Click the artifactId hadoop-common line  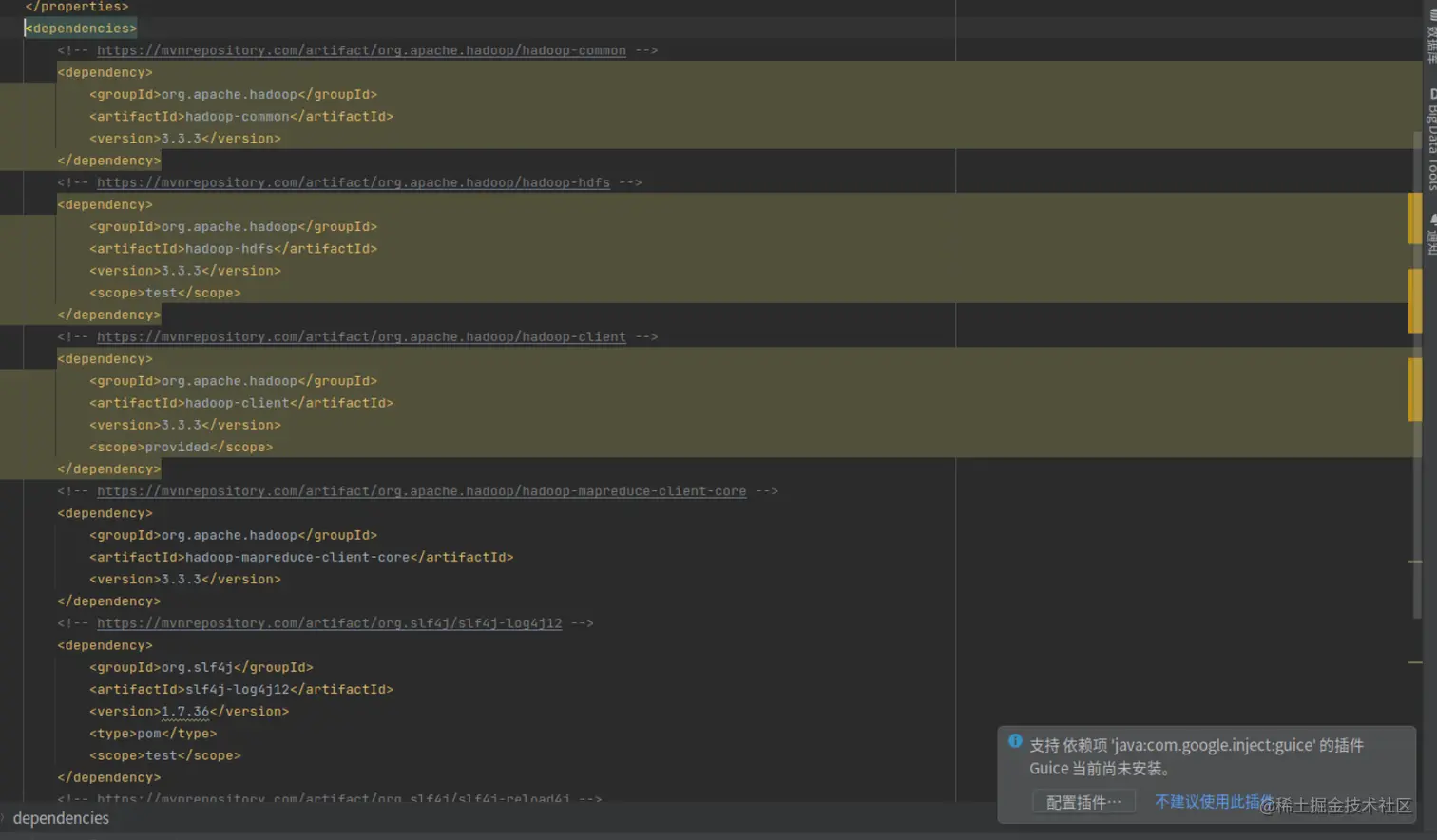pyautogui.click(x=241, y=117)
